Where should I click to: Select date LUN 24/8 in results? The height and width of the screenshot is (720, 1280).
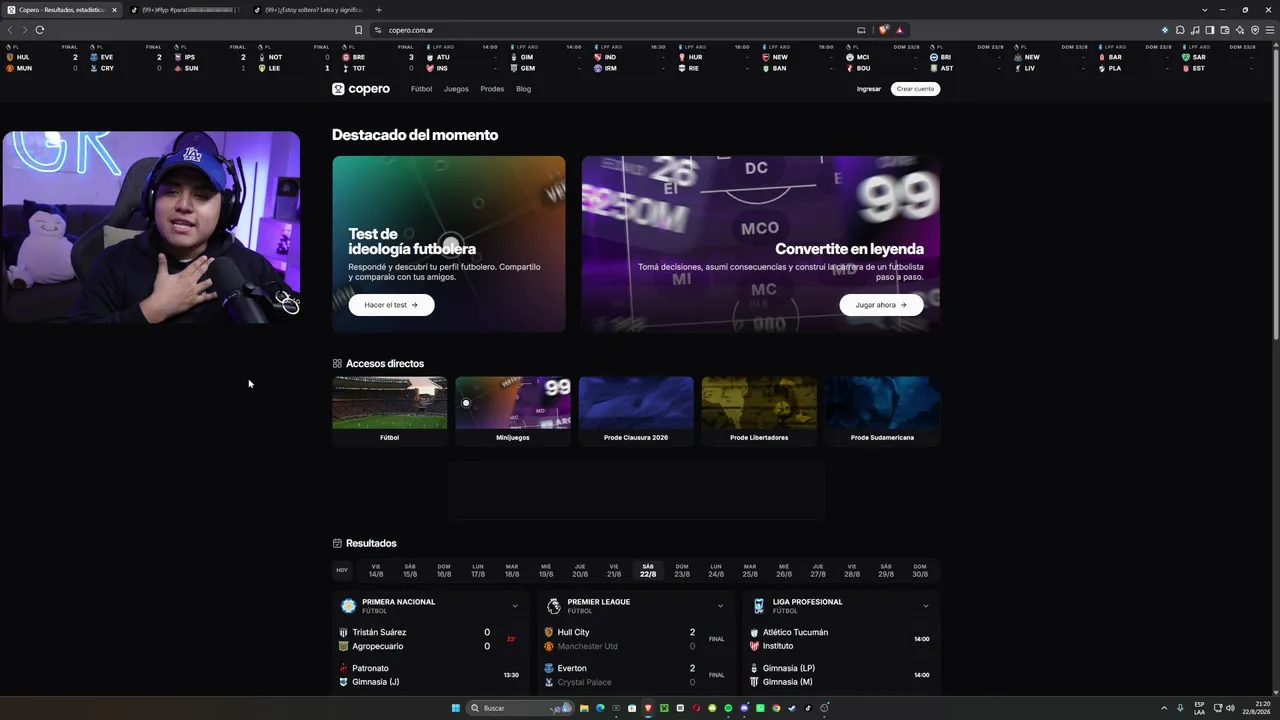716,570
